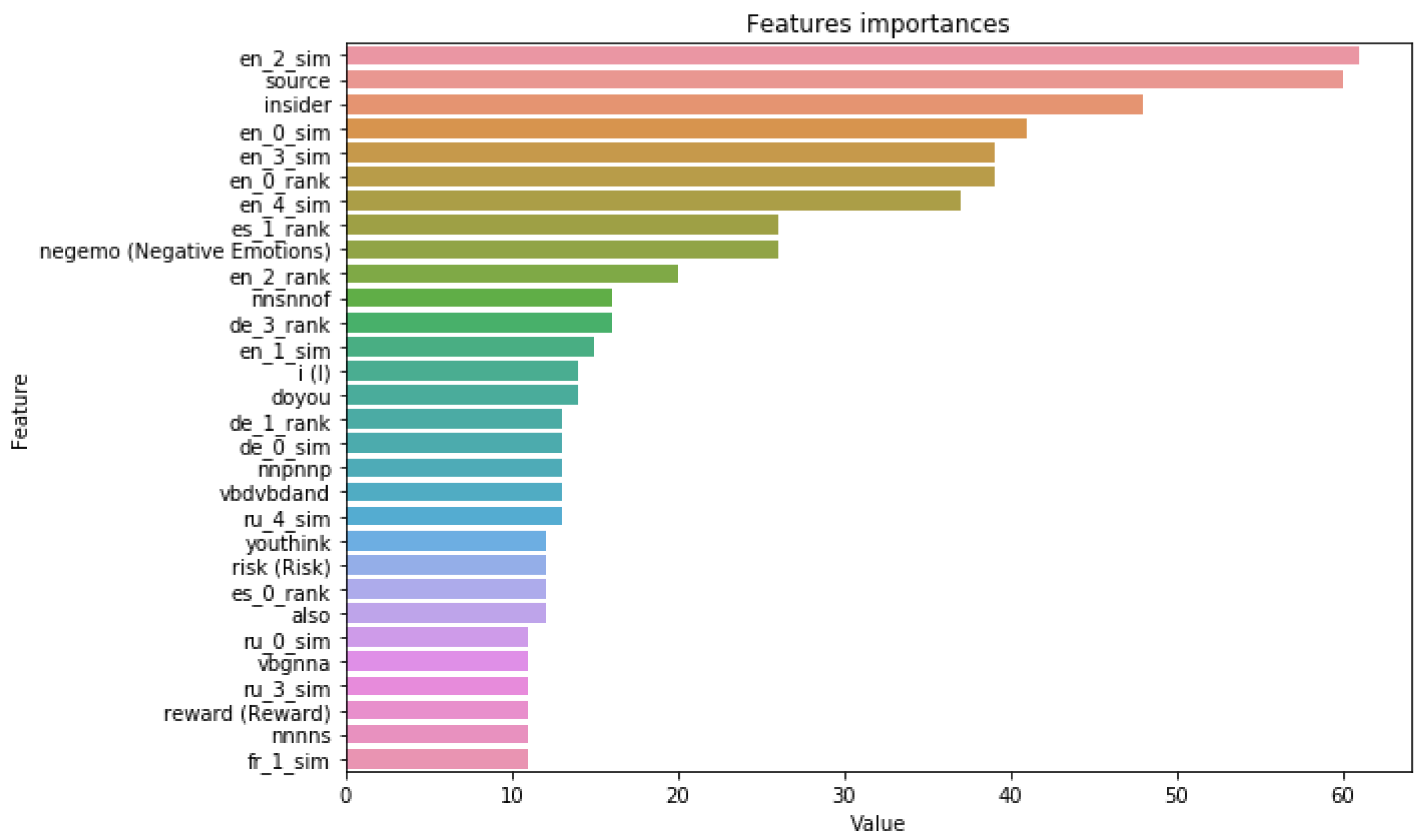Select the risk (Risk) label
Viewport: 1425px width, 840px height.
point(281,567)
